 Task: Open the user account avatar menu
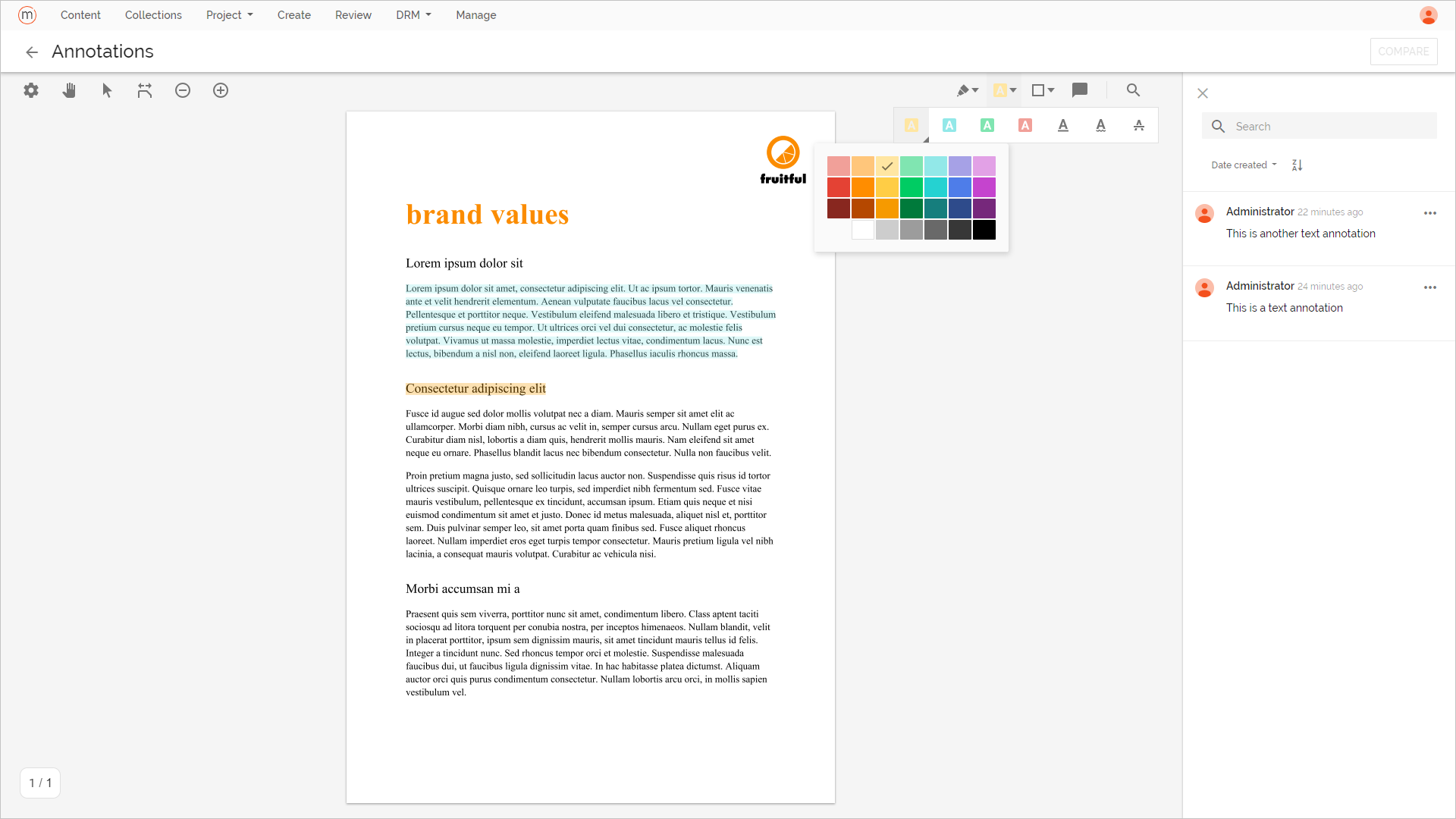click(x=1429, y=15)
